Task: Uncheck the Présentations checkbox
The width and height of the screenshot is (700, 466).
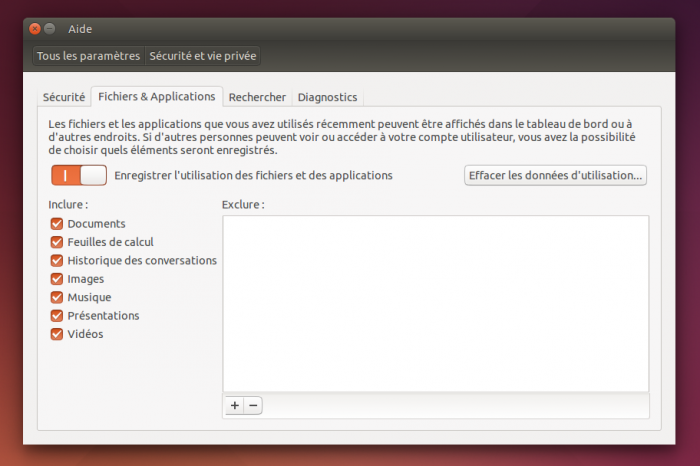Action: (x=57, y=315)
